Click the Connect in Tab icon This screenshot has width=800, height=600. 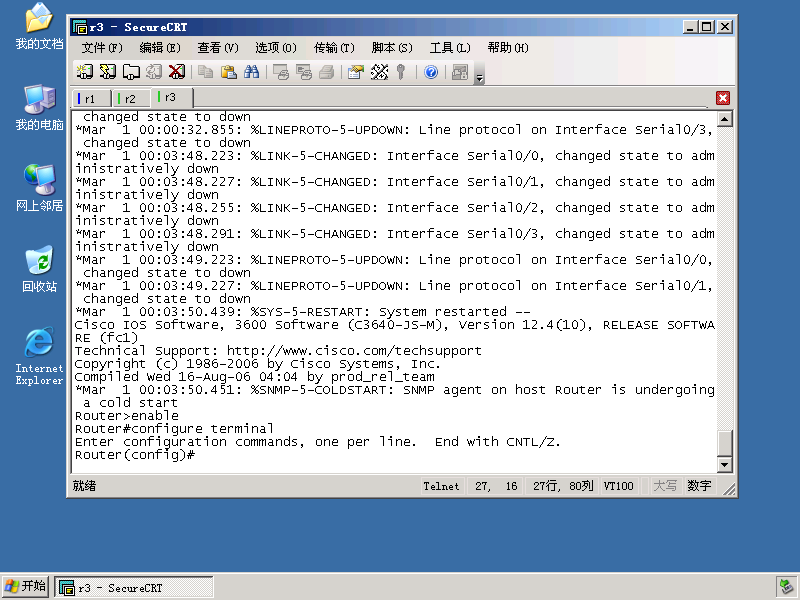[131, 72]
